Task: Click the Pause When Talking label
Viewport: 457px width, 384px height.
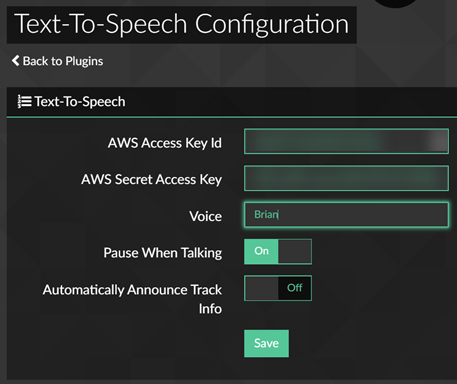Action: click(x=163, y=253)
